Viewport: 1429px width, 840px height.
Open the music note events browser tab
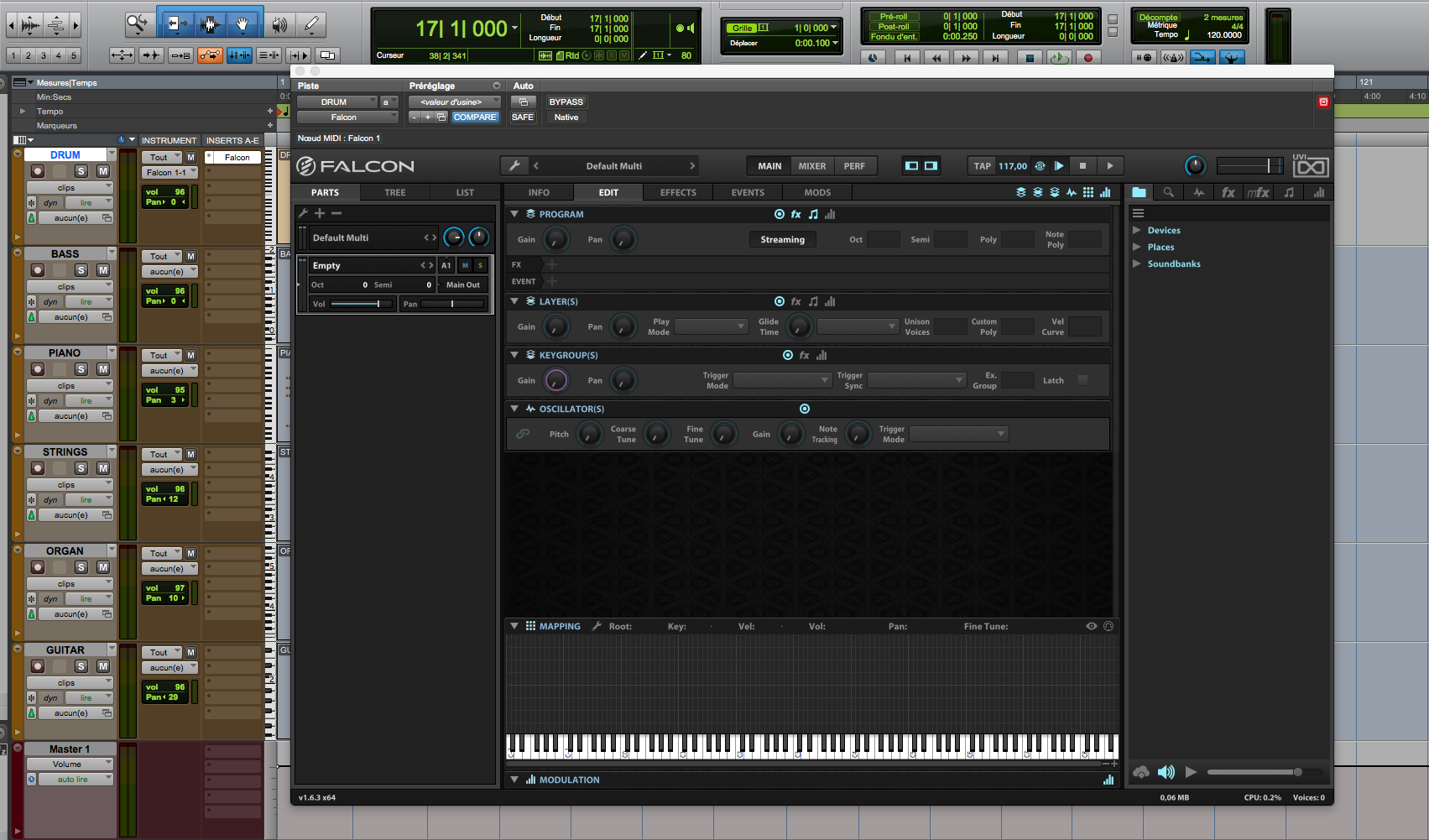pyautogui.click(x=1289, y=192)
